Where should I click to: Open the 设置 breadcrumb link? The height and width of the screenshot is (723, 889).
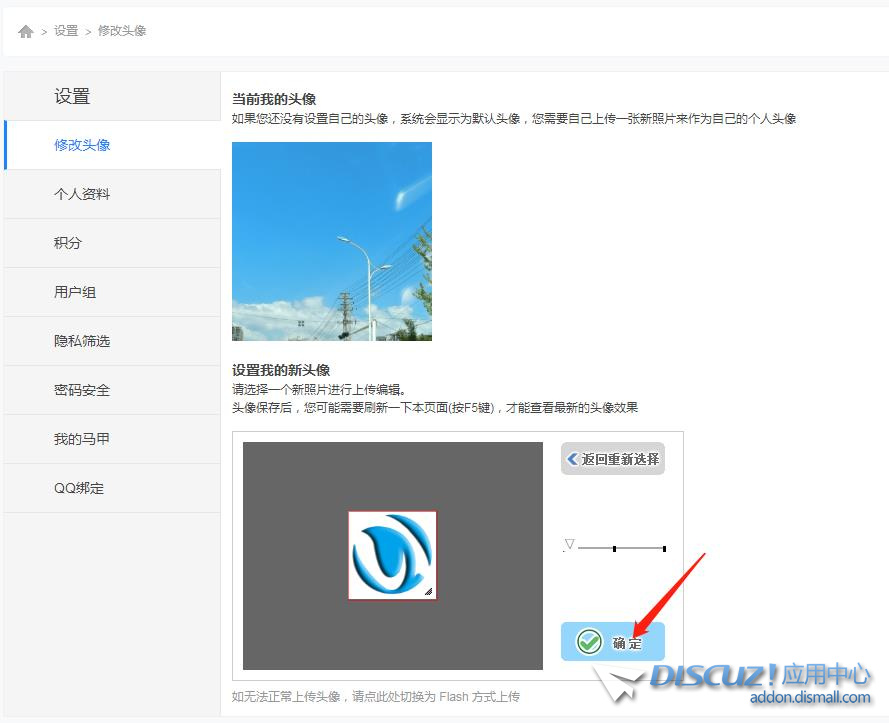(x=66, y=31)
